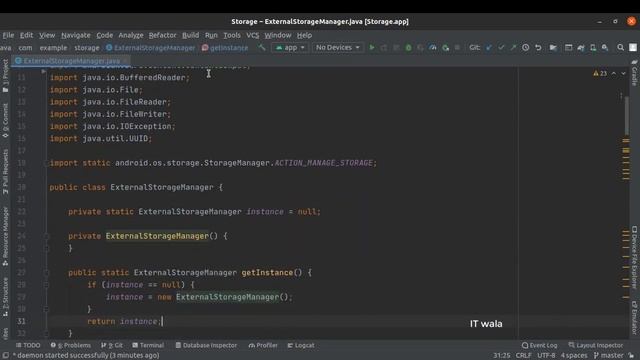The height and width of the screenshot is (360, 640).
Task: Collapse the import block fold arrow
Action: coord(43,72)
